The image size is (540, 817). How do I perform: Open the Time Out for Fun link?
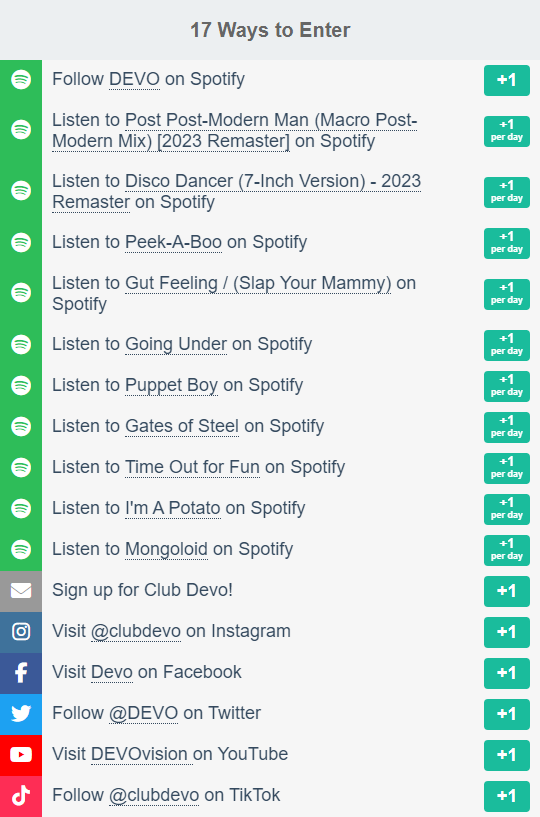pos(192,467)
